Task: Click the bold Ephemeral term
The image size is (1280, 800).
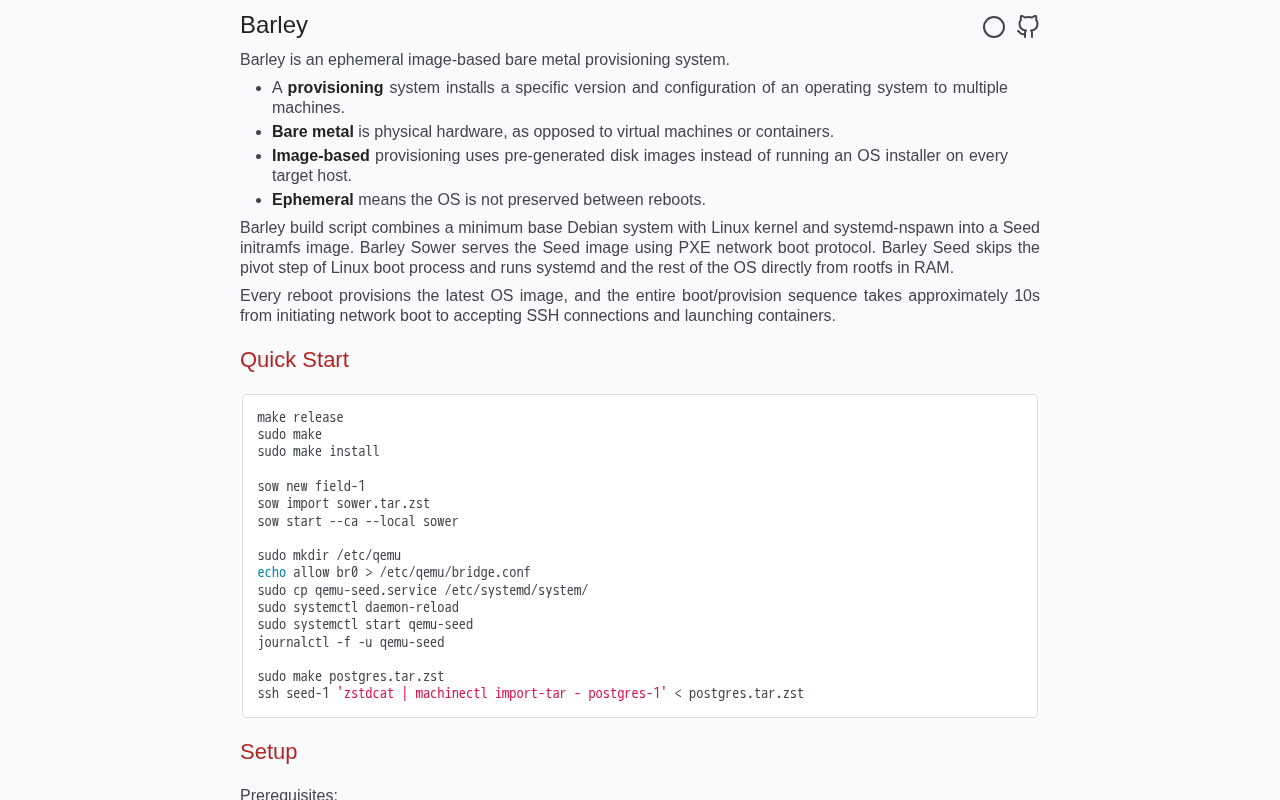Action: pyautogui.click(x=313, y=200)
